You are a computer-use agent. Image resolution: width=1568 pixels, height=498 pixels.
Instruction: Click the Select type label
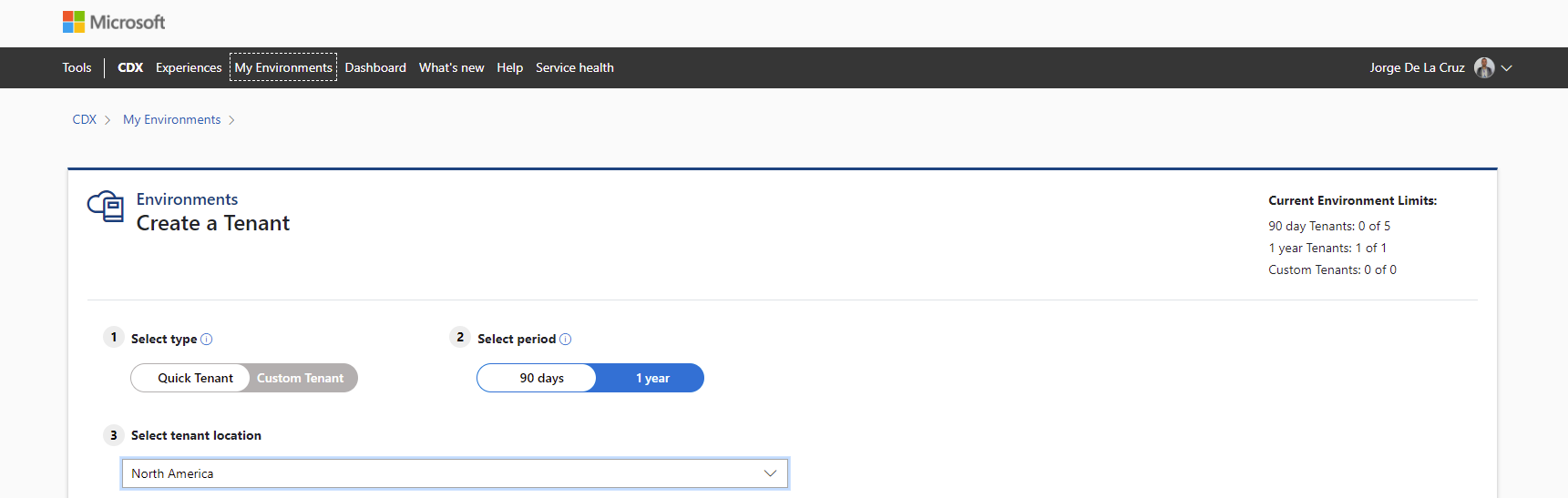coord(164,339)
